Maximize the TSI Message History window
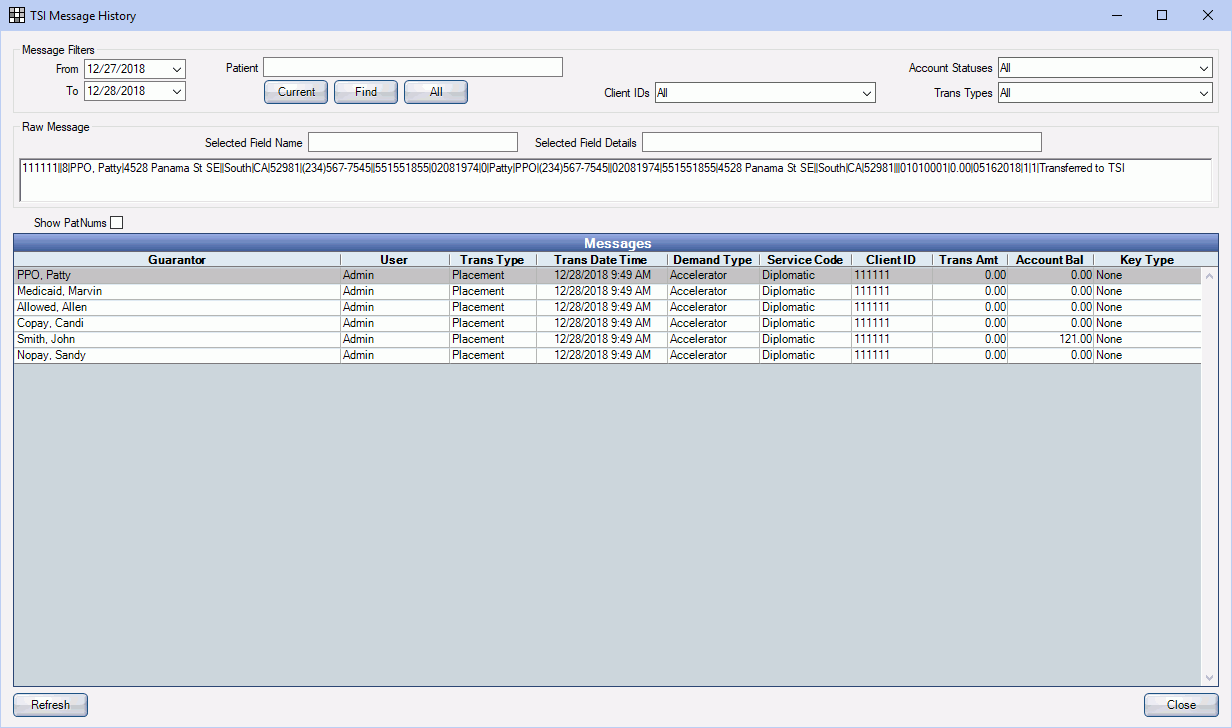The width and height of the screenshot is (1232, 728). 1162,15
